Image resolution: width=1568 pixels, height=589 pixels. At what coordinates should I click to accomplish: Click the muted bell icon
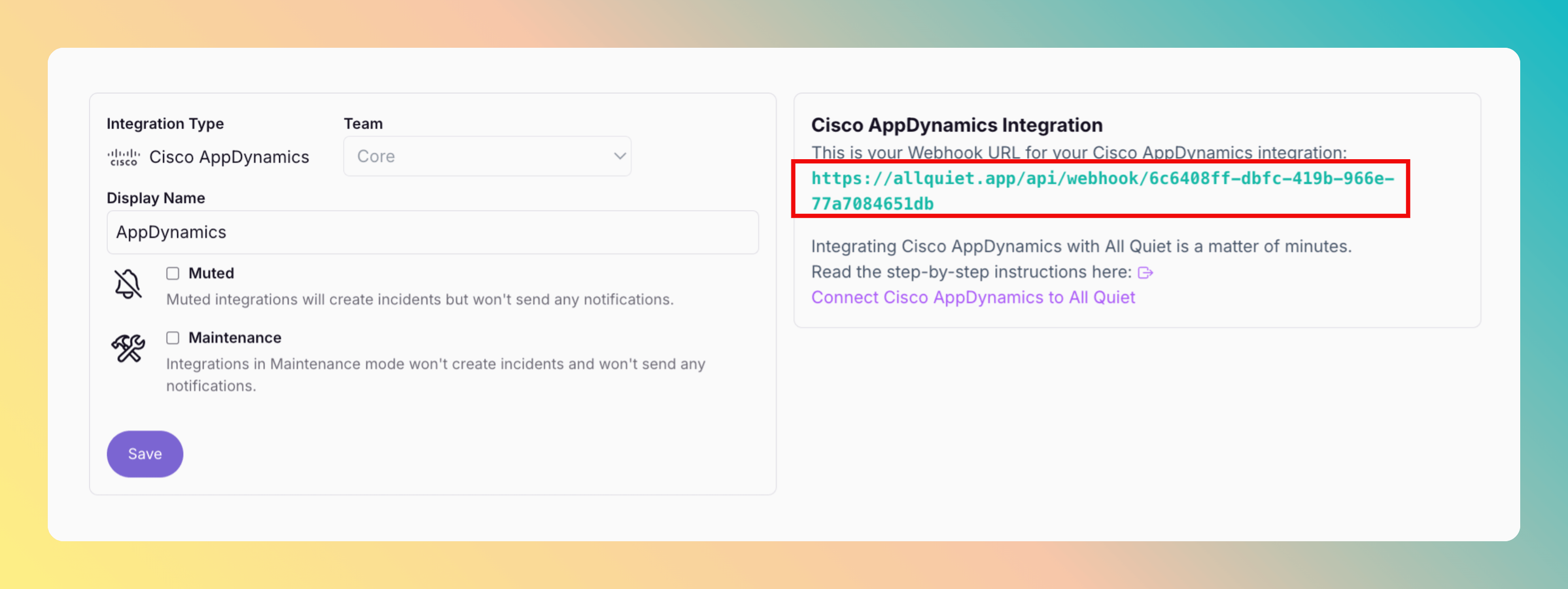click(x=128, y=284)
